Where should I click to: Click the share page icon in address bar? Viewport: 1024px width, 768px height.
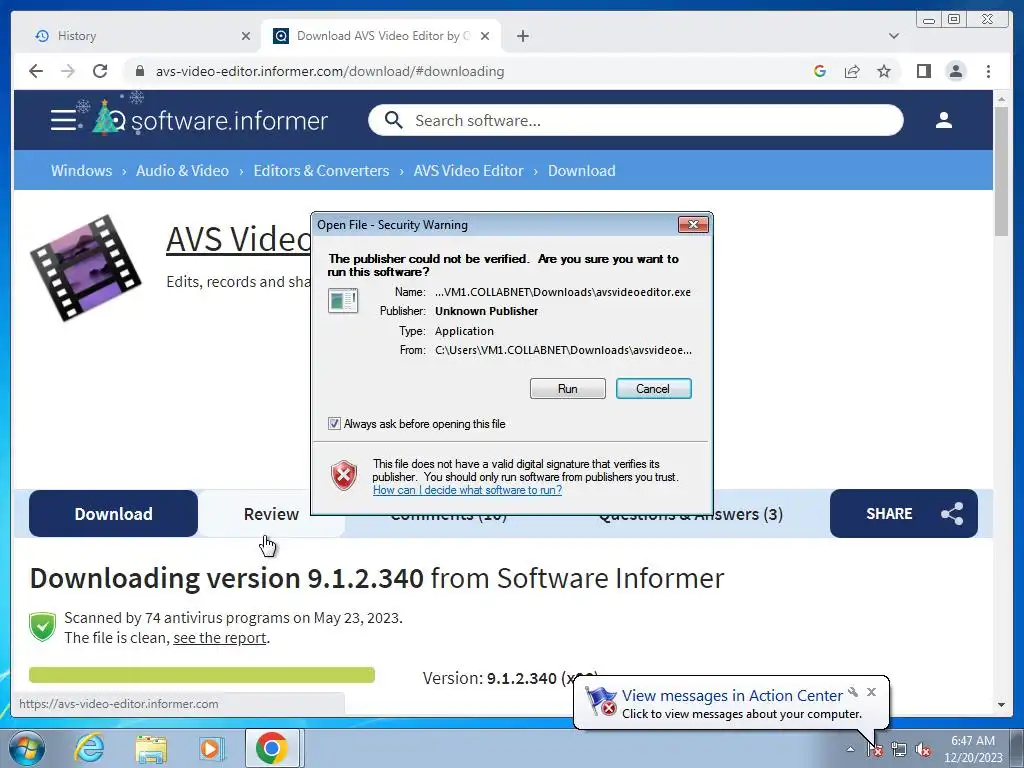pyautogui.click(x=852, y=71)
